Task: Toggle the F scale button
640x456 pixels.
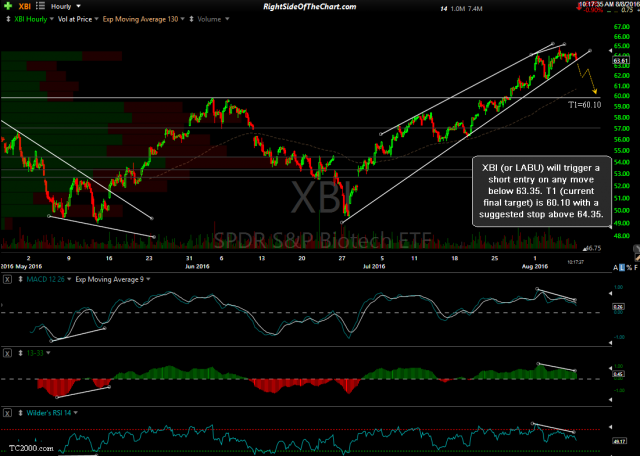Action: pyautogui.click(x=636, y=267)
